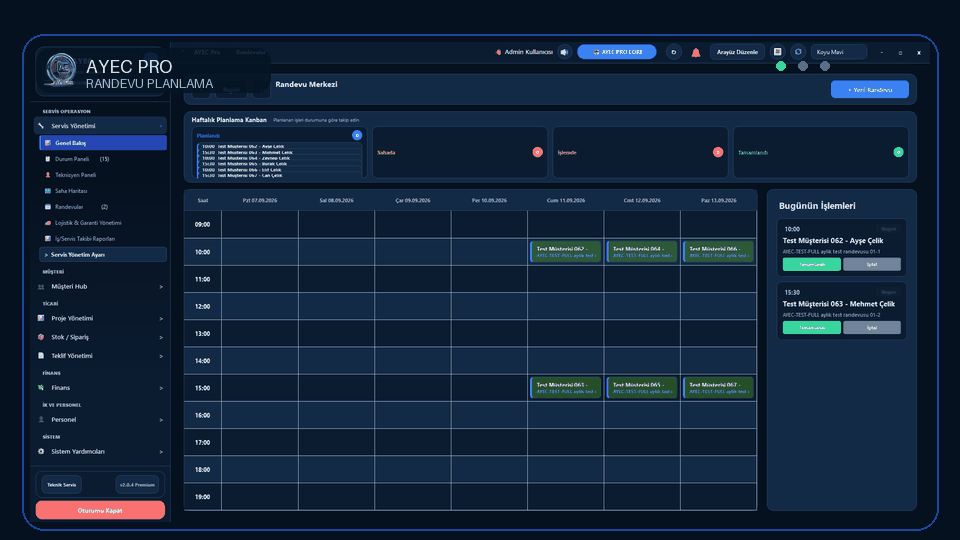Click the Lojistik & Garanti Yönetimi truck icon
Screen dimensions: 960x540
pyautogui.click(x=48, y=223)
